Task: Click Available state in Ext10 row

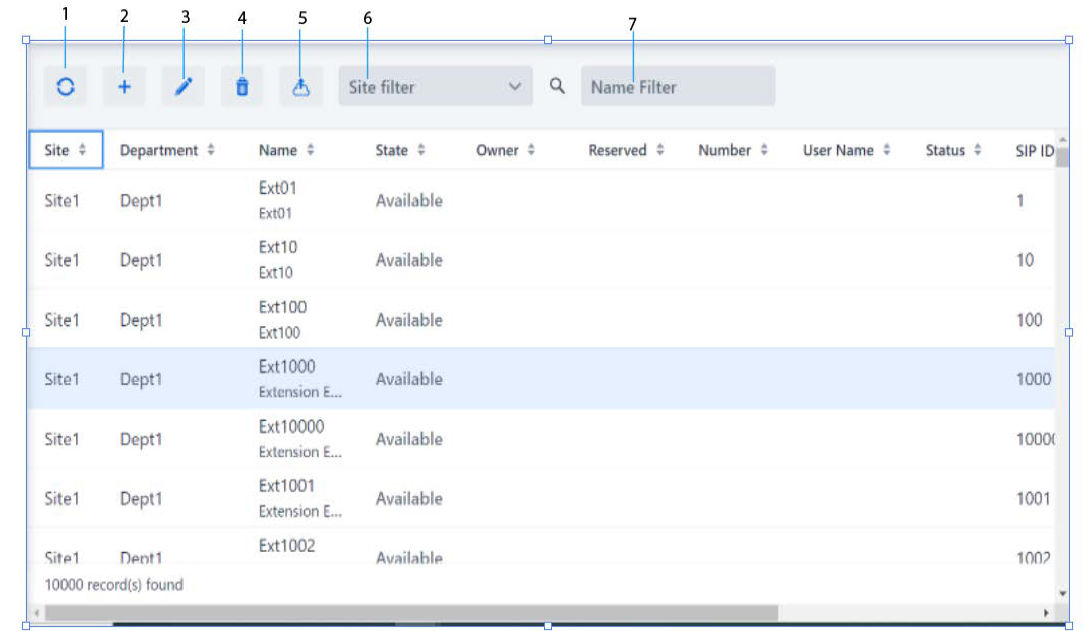Action: pyautogui.click(x=409, y=260)
